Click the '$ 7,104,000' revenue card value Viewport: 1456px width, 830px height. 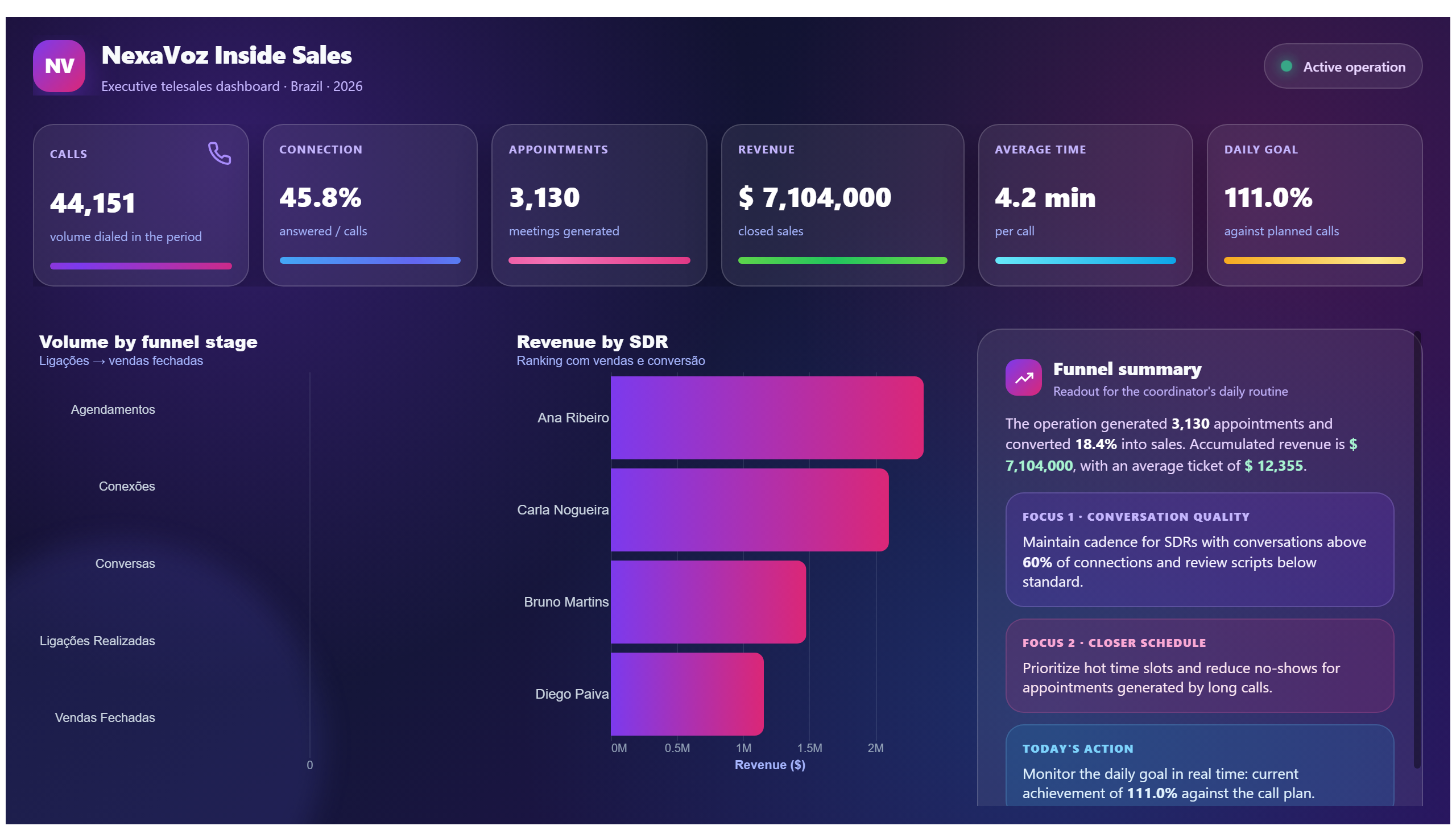click(815, 198)
